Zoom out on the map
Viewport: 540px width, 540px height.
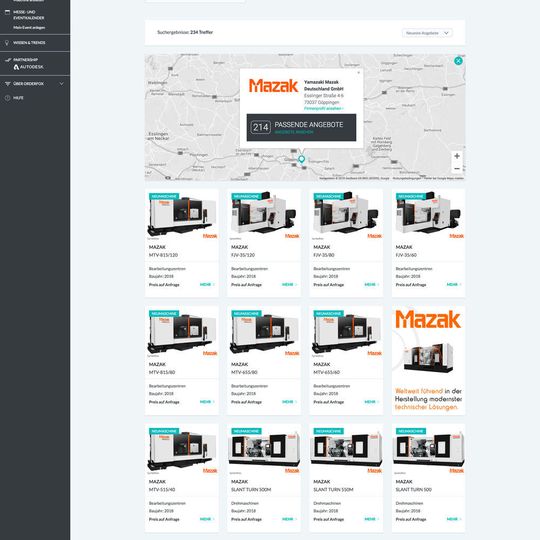pos(457,168)
